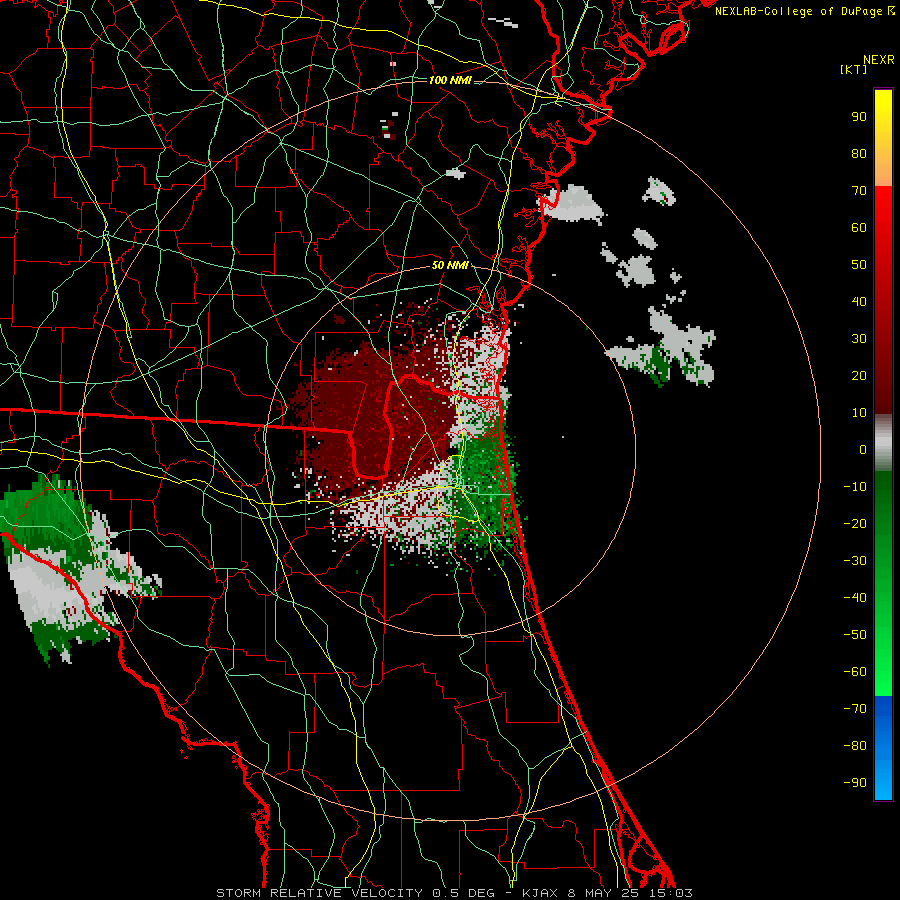The height and width of the screenshot is (900, 900).
Task: Select the 50 NMI range ring label
Action: 450,265
